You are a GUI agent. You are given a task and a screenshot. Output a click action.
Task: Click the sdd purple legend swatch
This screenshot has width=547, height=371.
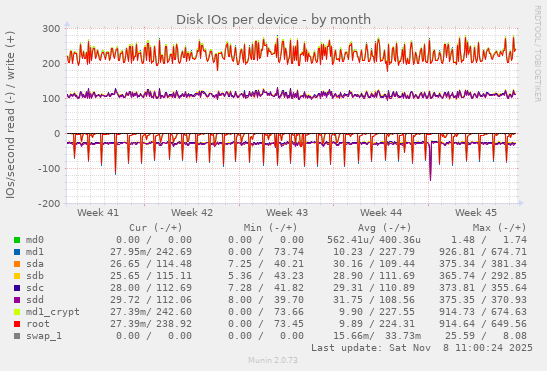click(x=17, y=300)
